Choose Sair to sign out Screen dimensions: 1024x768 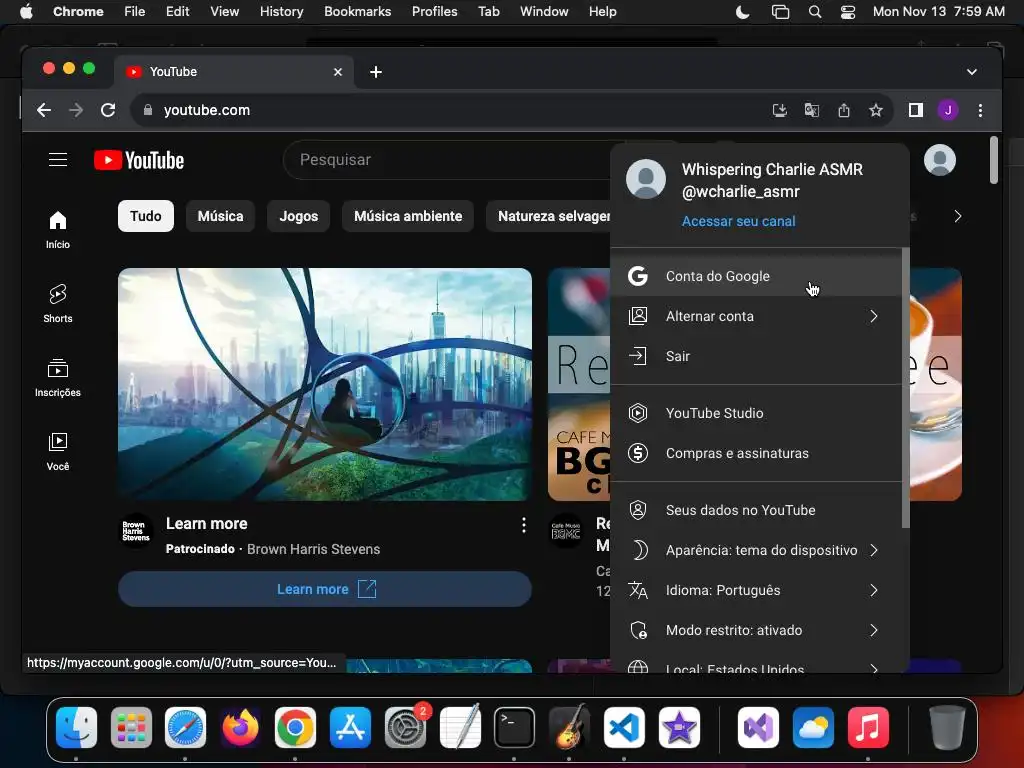756,356
